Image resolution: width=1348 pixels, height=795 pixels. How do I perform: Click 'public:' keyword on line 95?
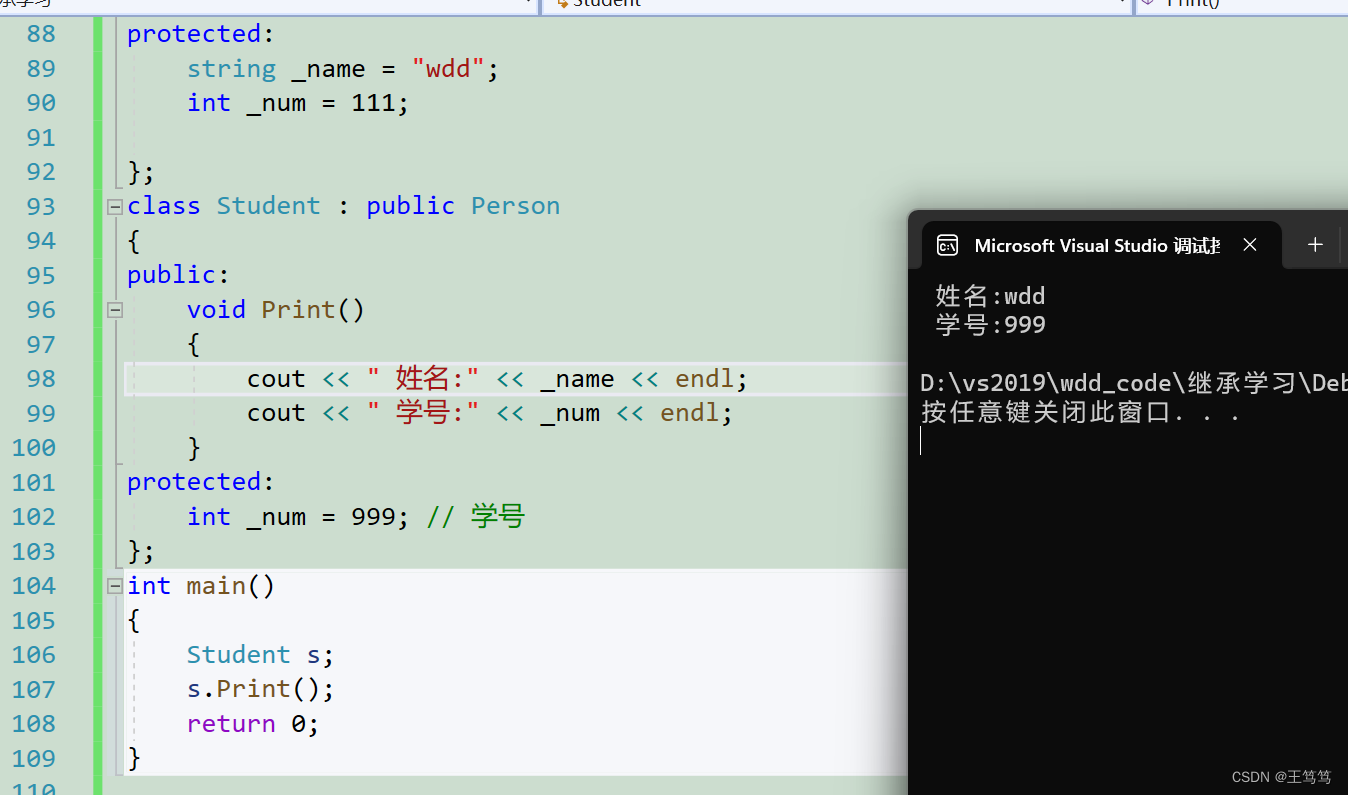click(x=178, y=275)
